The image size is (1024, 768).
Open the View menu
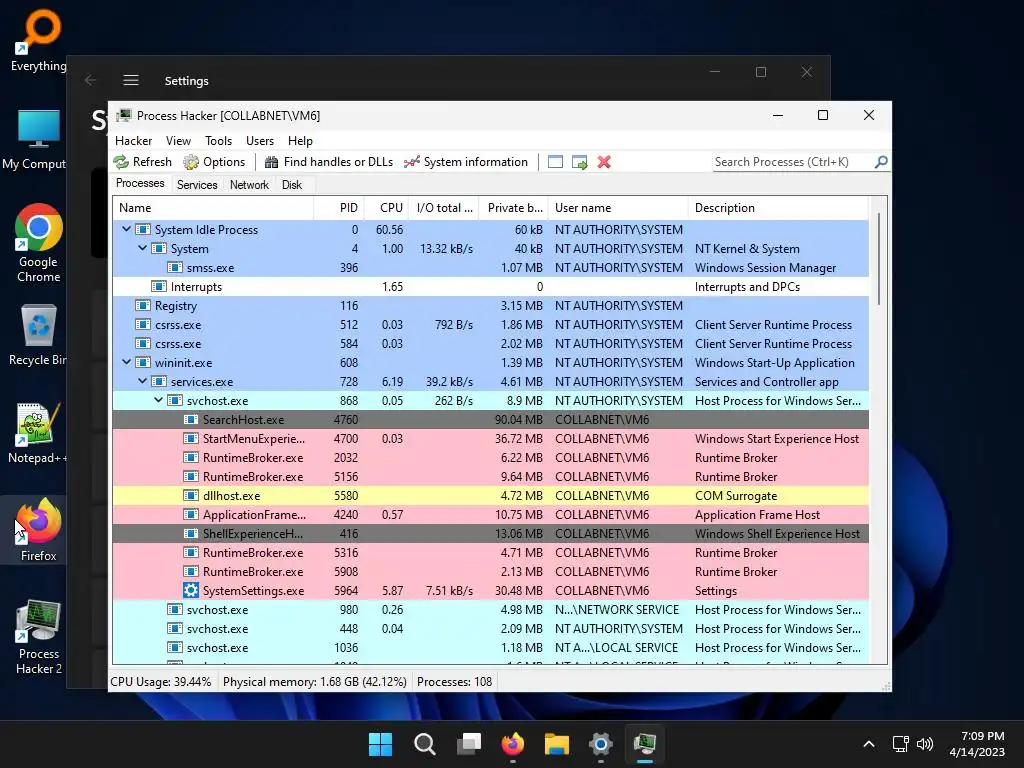178,141
